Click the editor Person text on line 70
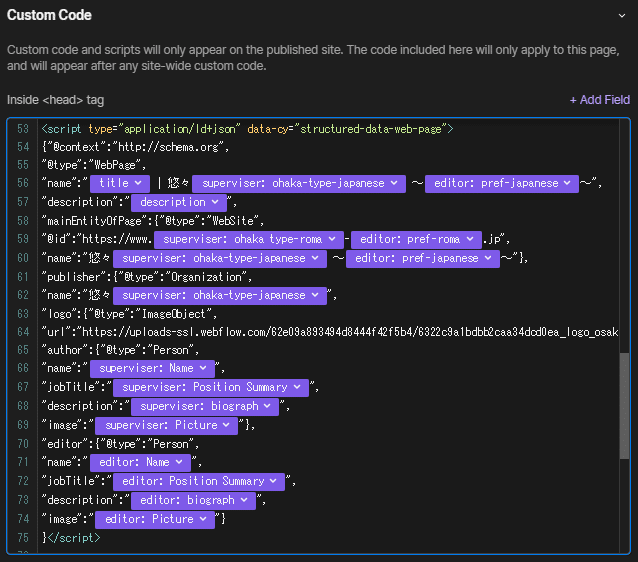The width and height of the screenshot is (638, 562). click(120, 444)
